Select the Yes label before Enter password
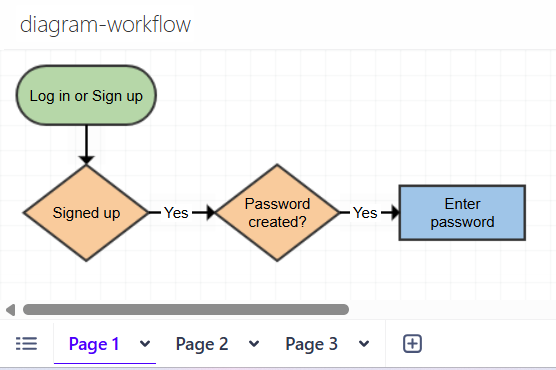The width and height of the screenshot is (556, 370). 365,213
